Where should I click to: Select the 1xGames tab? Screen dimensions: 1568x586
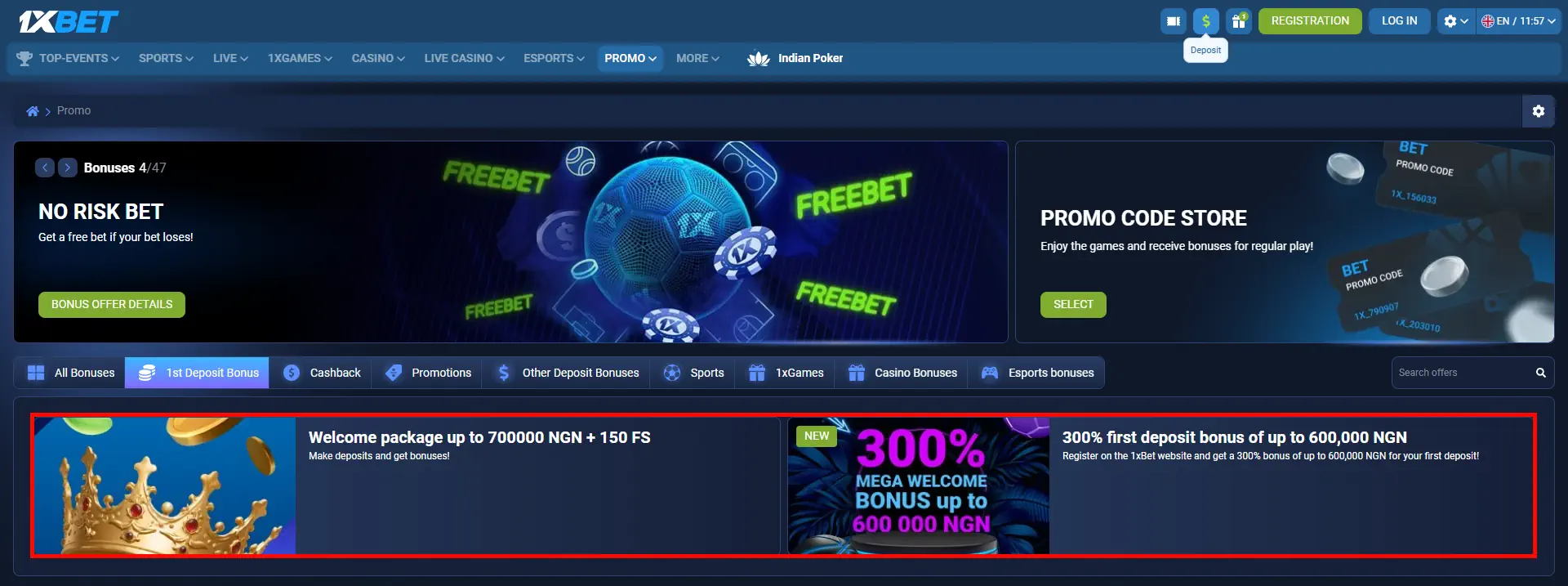coord(784,373)
